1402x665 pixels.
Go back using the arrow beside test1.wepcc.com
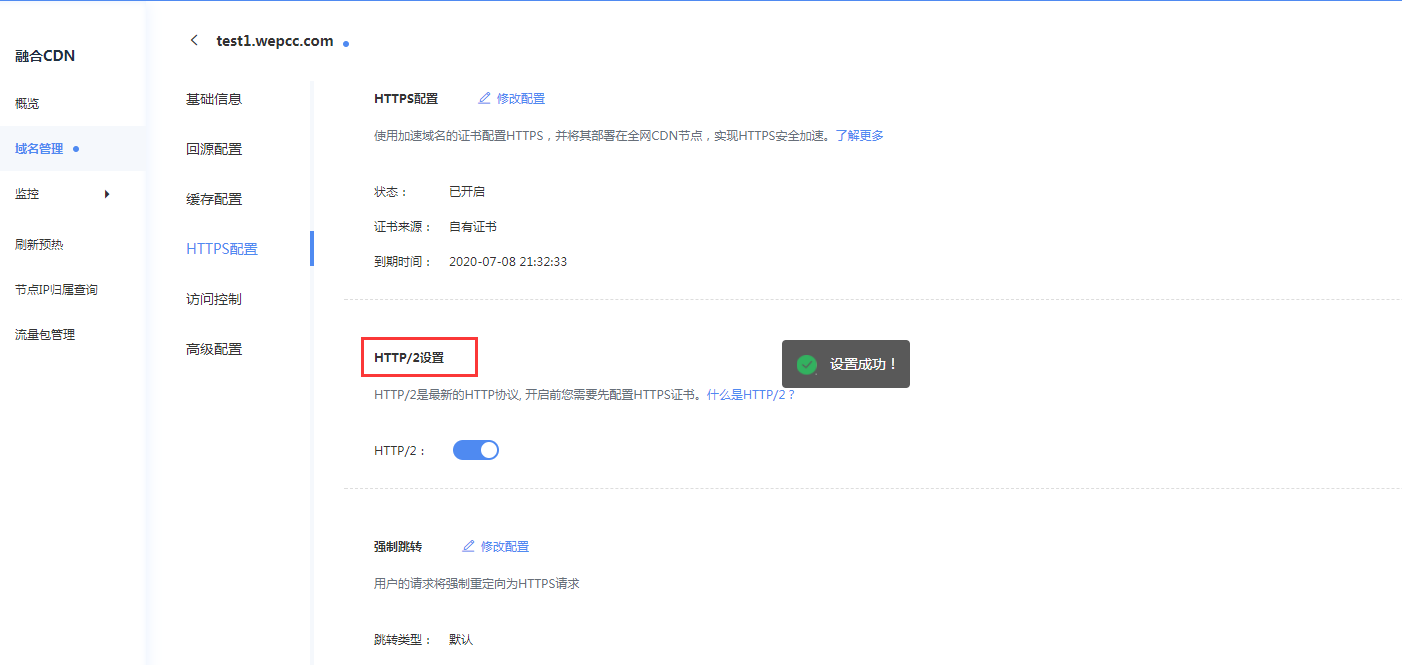click(x=194, y=40)
